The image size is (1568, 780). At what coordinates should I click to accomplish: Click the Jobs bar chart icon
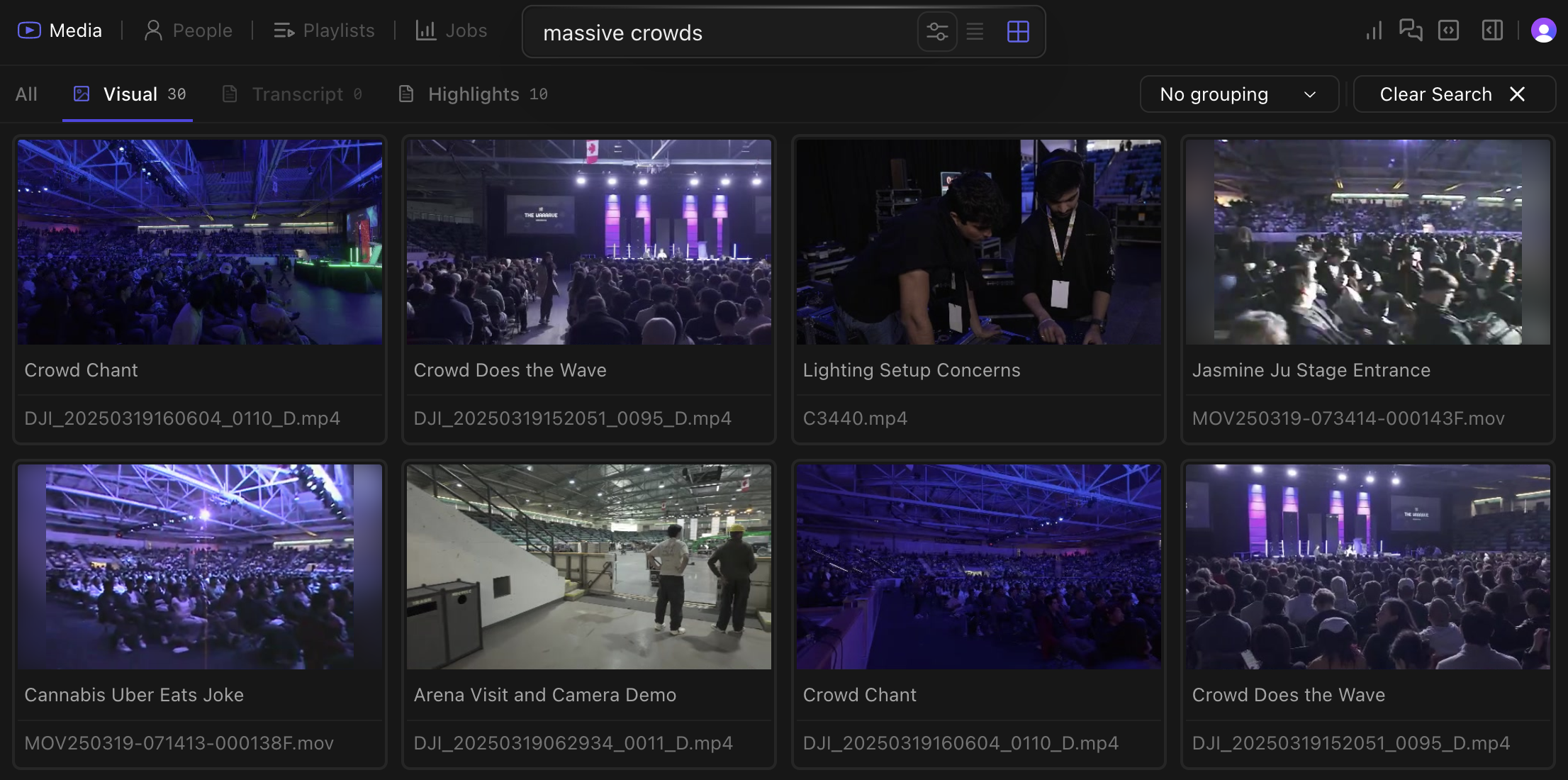coord(425,30)
